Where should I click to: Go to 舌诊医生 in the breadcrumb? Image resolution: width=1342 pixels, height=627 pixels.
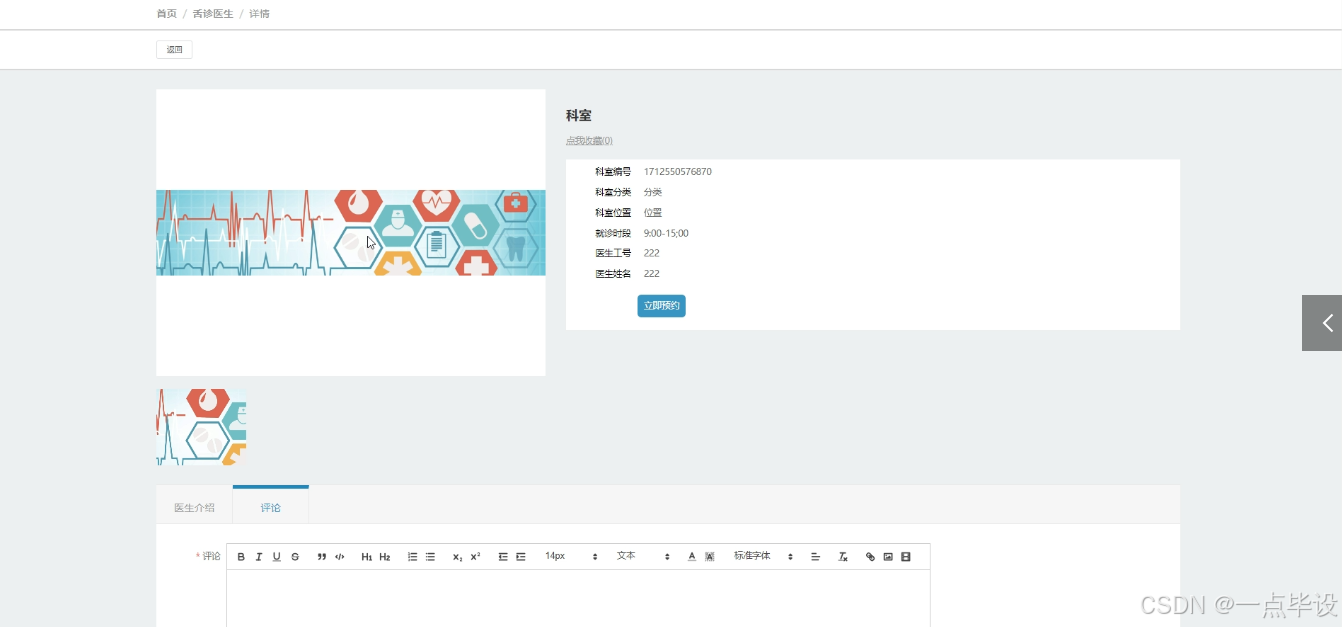[x=213, y=14]
